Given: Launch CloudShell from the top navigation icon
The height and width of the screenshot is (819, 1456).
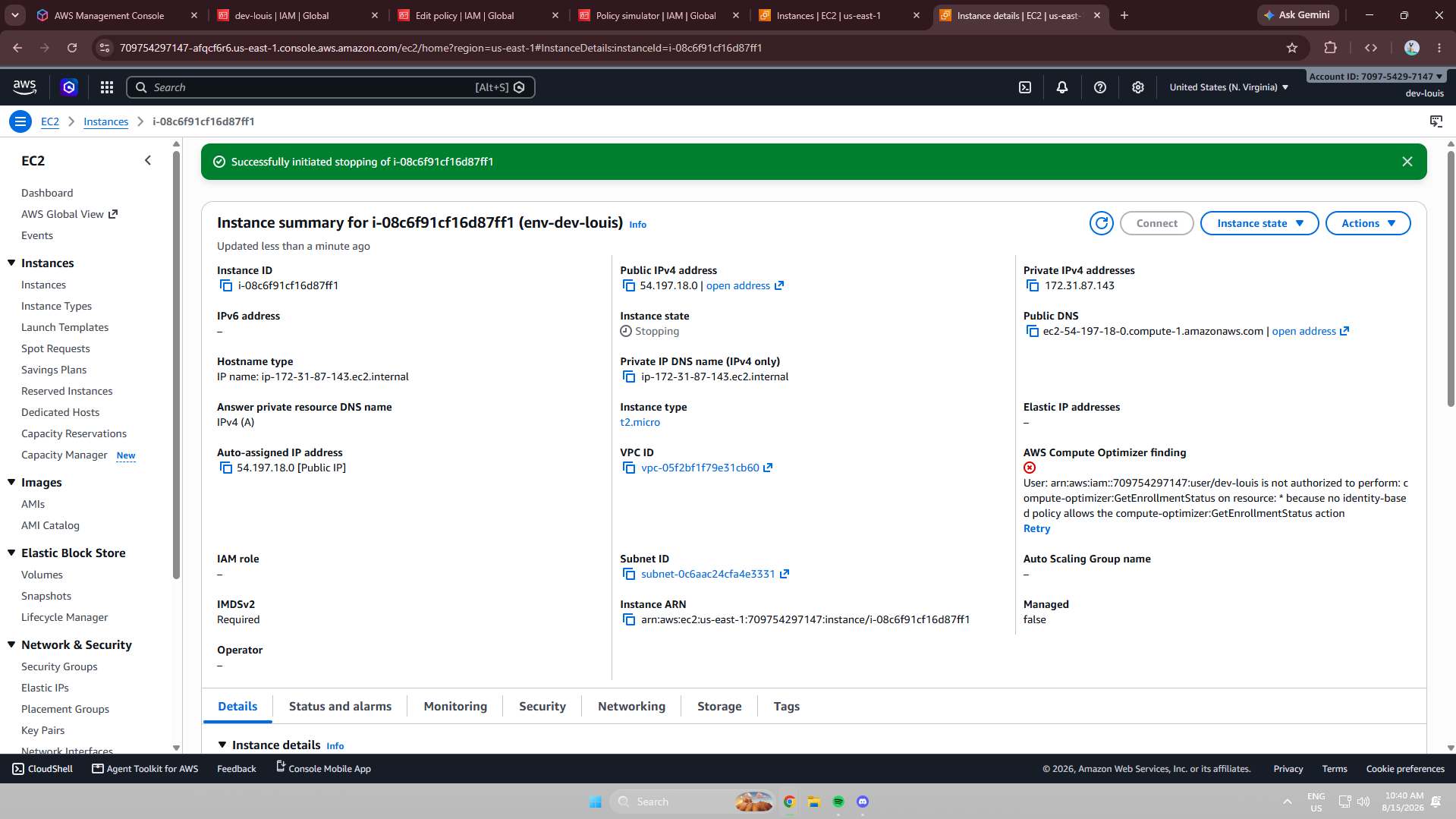Looking at the screenshot, I should (x=1025, y=87).
